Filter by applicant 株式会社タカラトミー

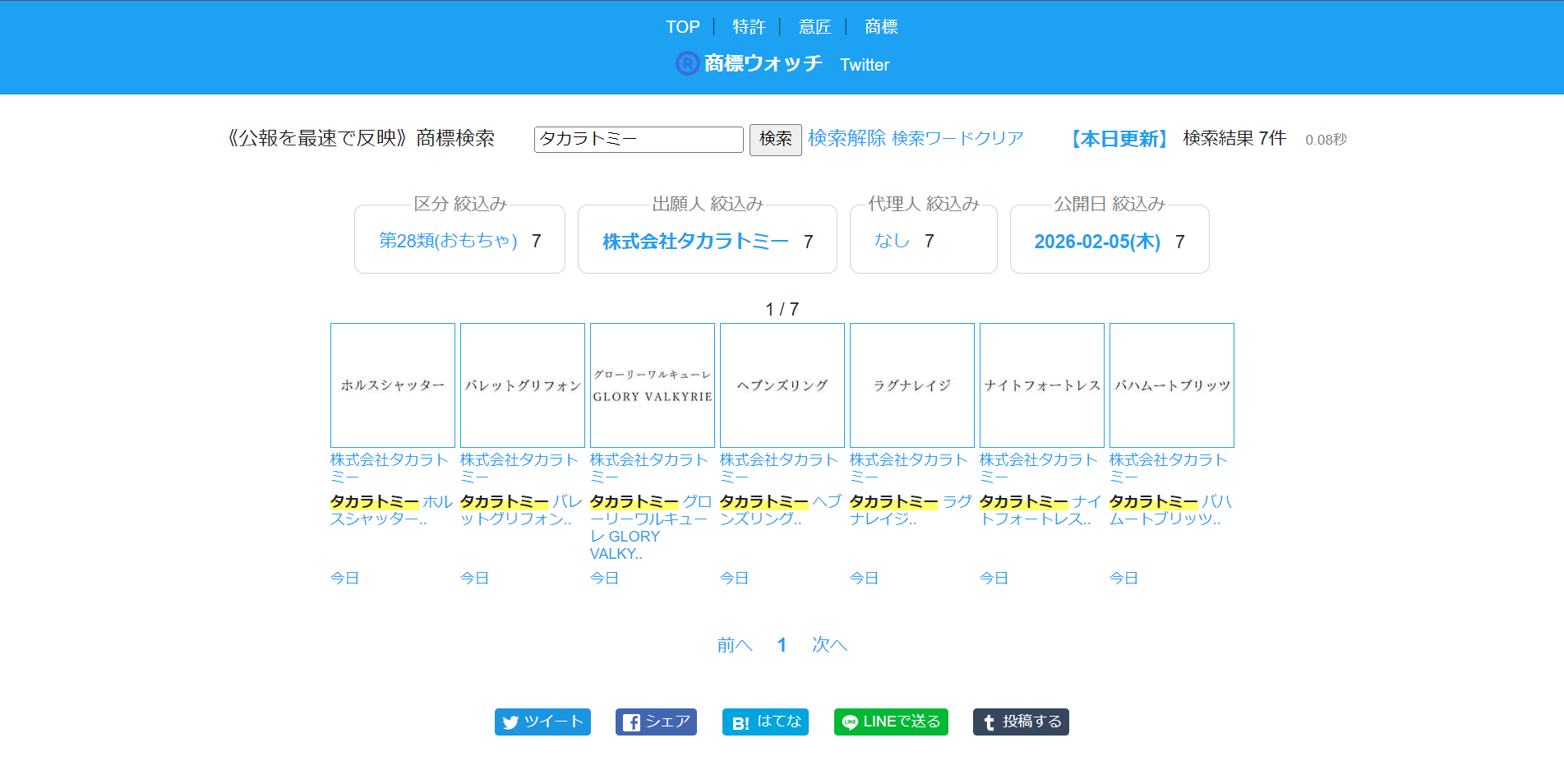695,242
